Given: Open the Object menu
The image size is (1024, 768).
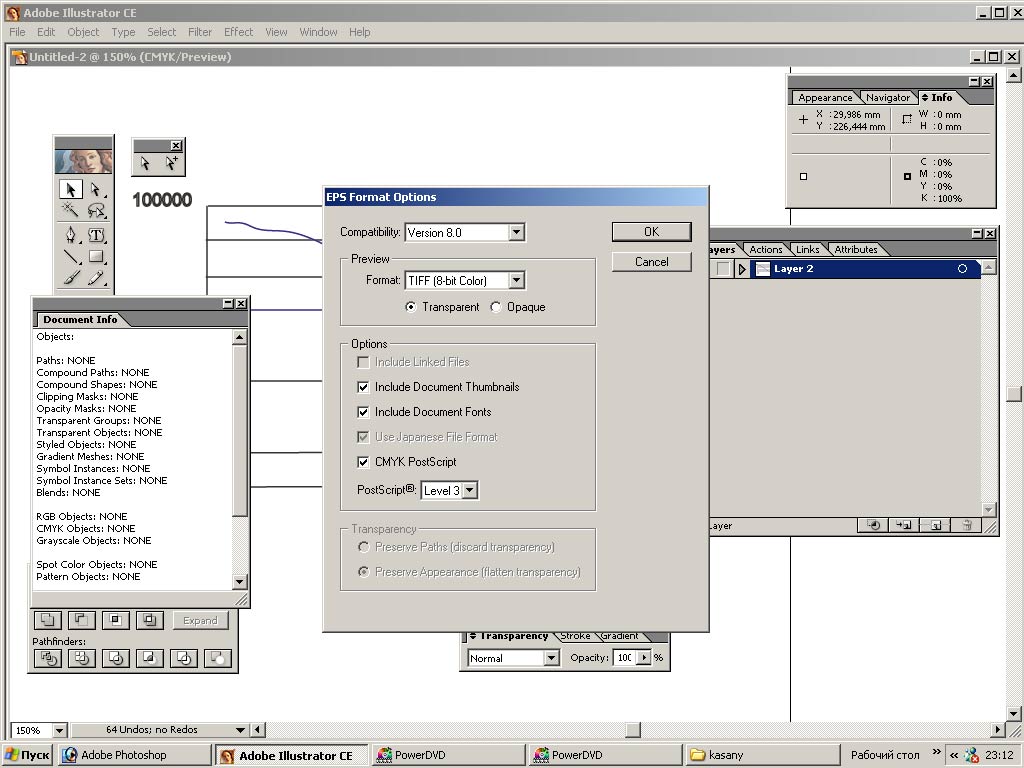Looking at the screenshot, I should [x=83, y=32].
